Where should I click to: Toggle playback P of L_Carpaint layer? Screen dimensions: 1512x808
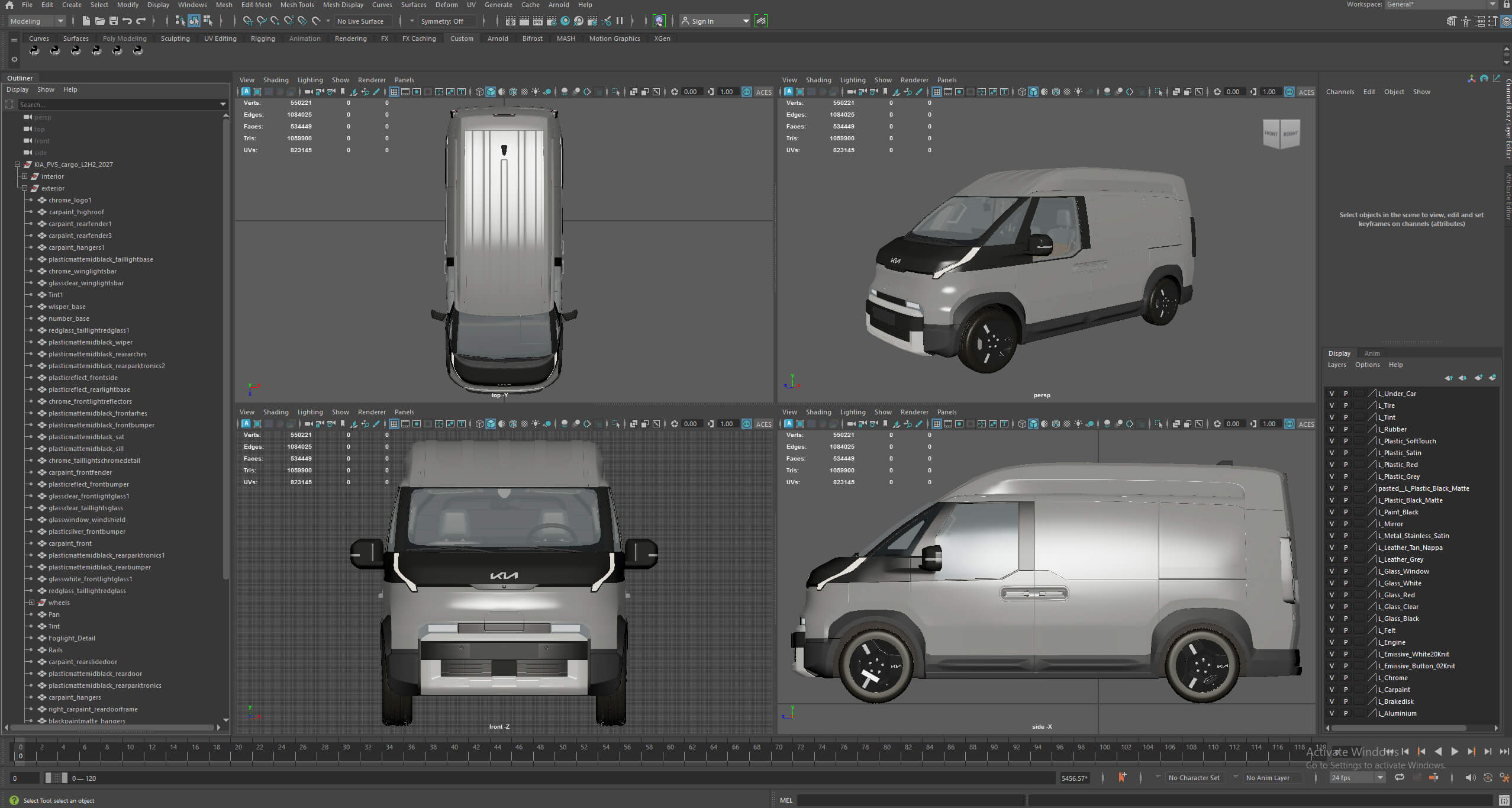[x=1345, y=690]
